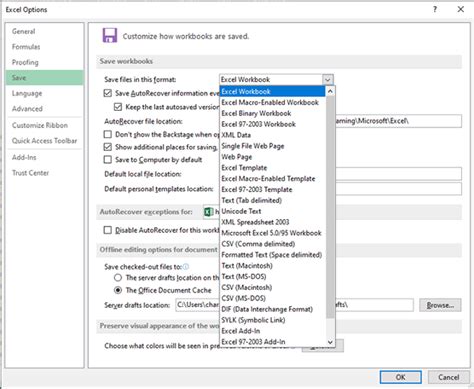Choose Excel 97-2003 Workbook format
This screenshot has width=474, height=389.
click(272, 124)
